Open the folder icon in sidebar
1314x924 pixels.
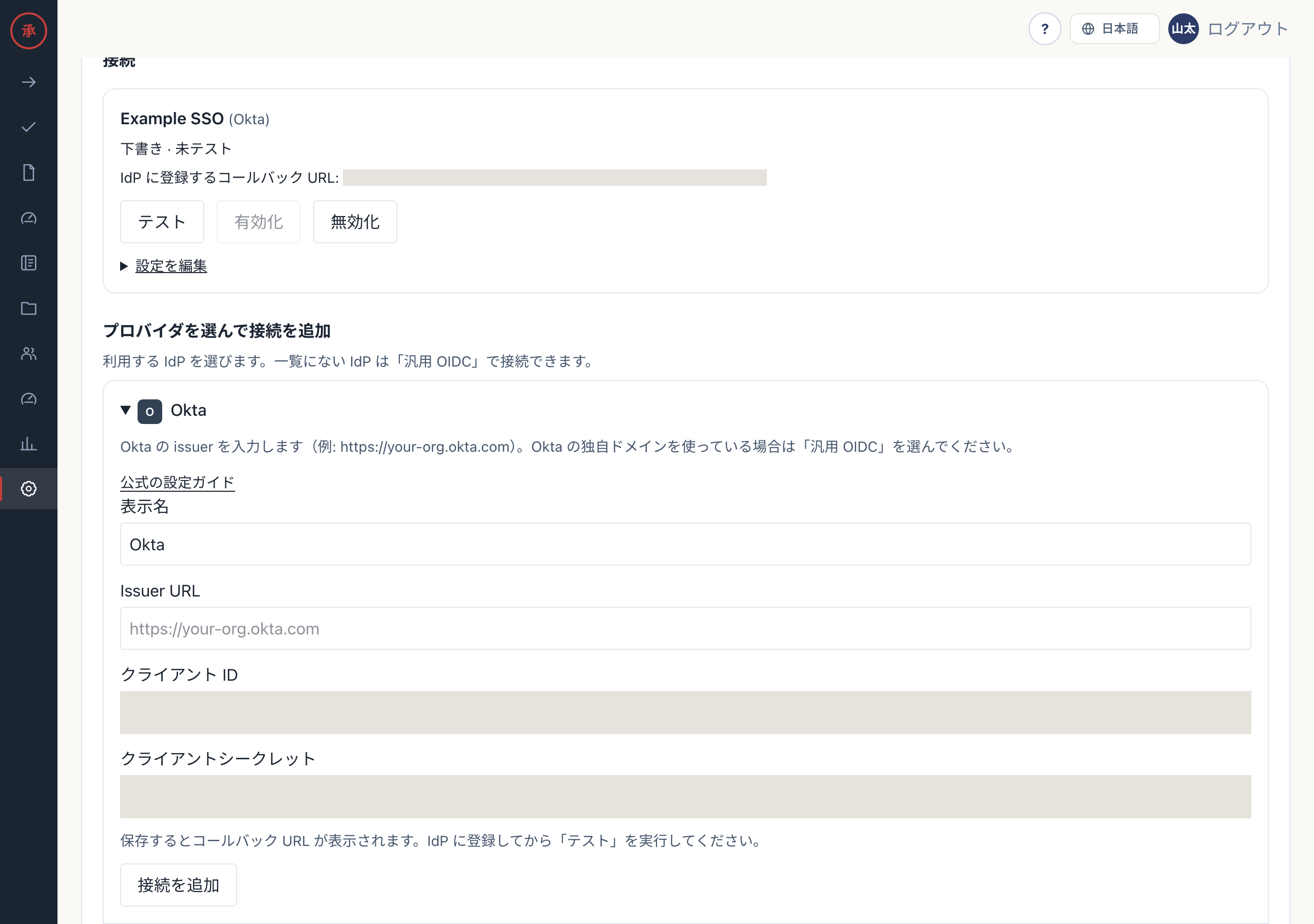point(29,309)
